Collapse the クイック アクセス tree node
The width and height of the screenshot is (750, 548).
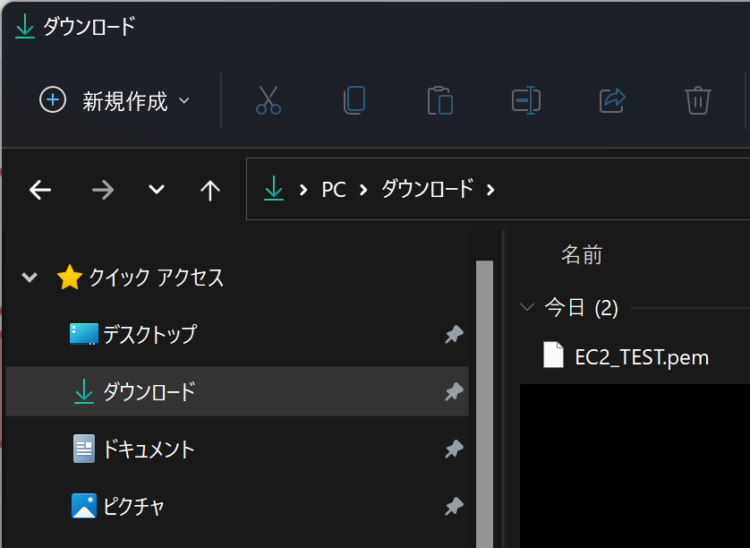(30, 277)
